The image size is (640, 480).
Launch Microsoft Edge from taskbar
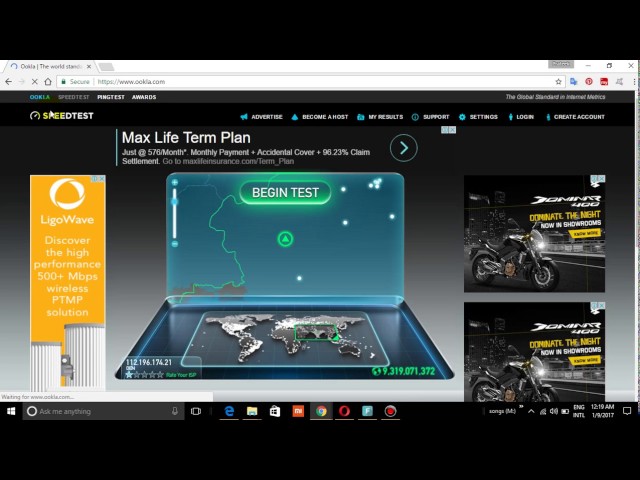(229, 411)
